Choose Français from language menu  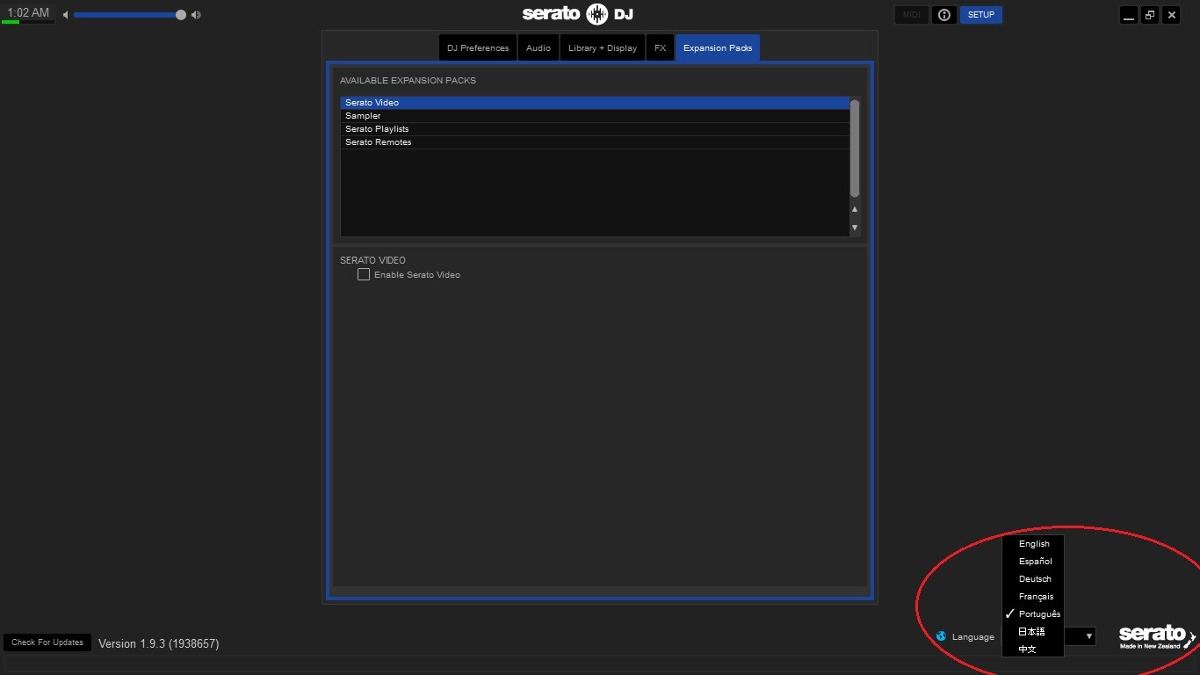coord(1034,596)
